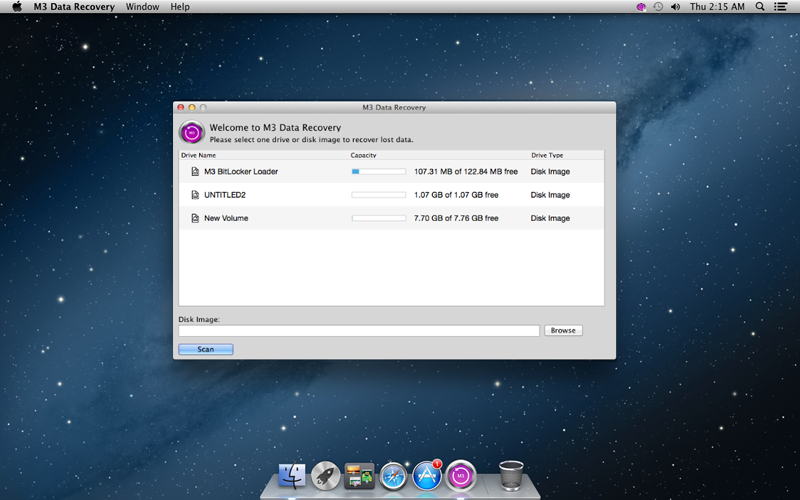Screen dimensions: 800x500
Task: Open the Help menu
Action: (180, 7)
